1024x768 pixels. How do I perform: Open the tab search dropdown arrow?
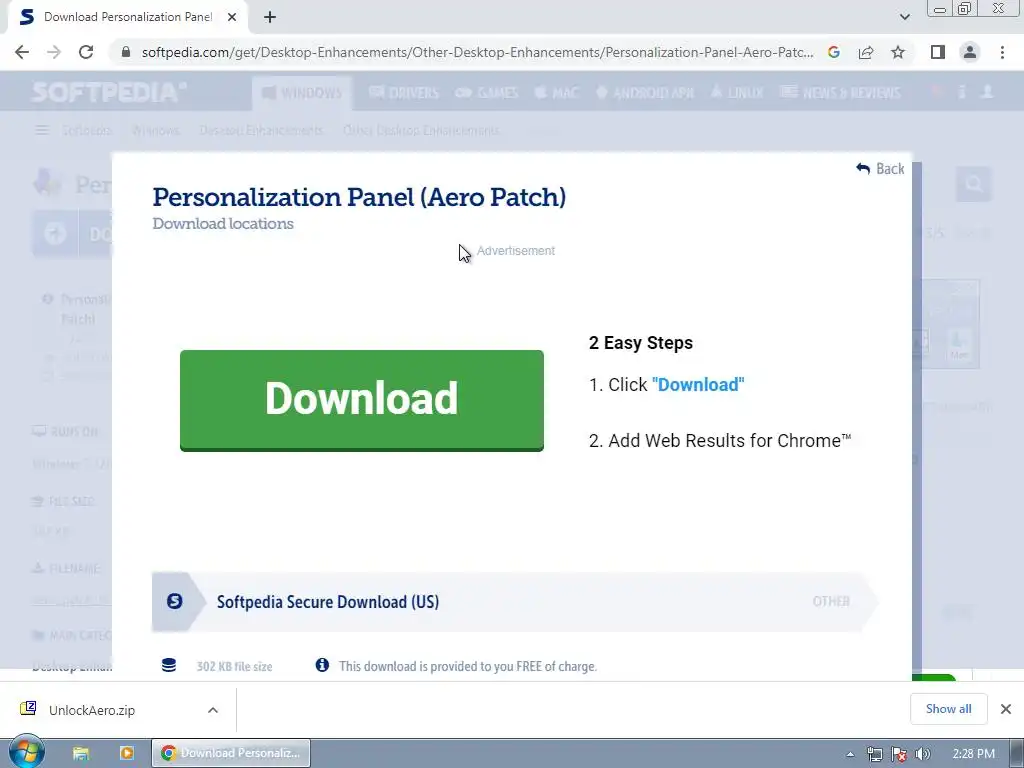point(904,18)
